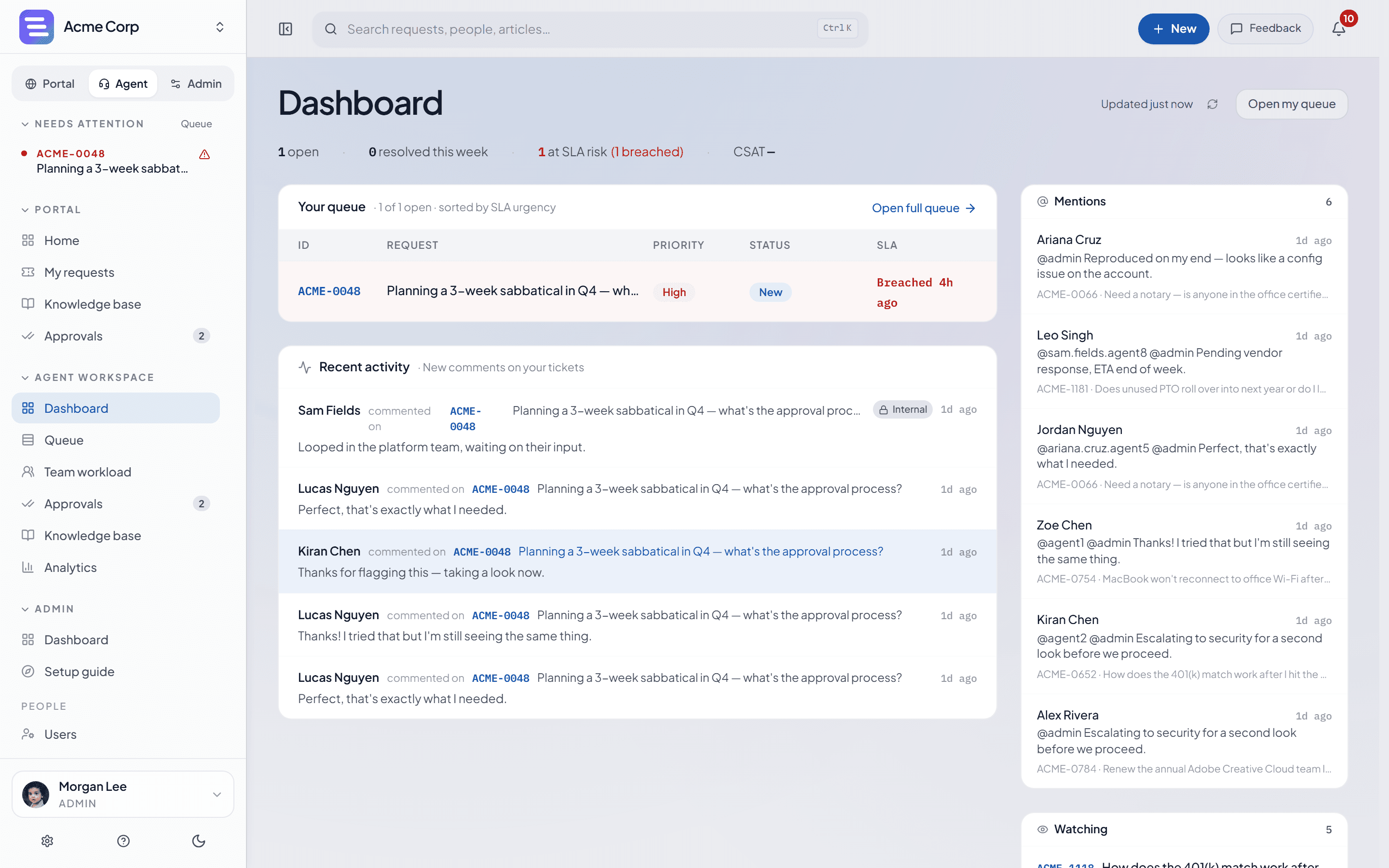Open the ACME-0048 ID in Your queue

click(329, 292)
